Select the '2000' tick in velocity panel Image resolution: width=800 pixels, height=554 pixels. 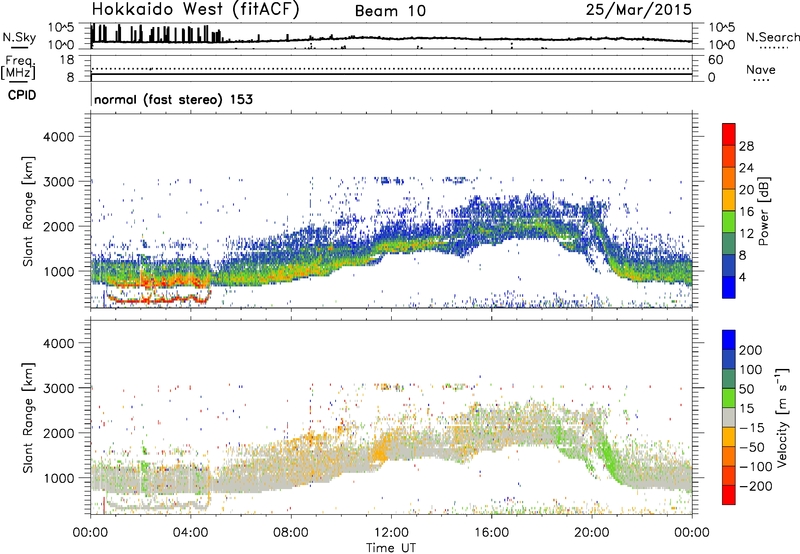pos(58,433)
